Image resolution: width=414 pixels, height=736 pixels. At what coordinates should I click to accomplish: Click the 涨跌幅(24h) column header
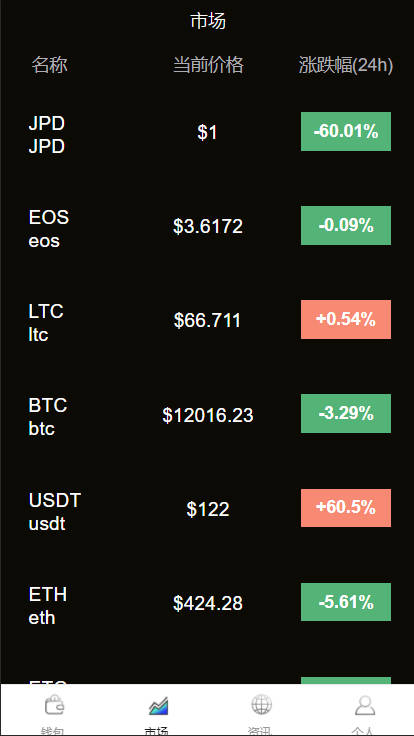[346, 65]
